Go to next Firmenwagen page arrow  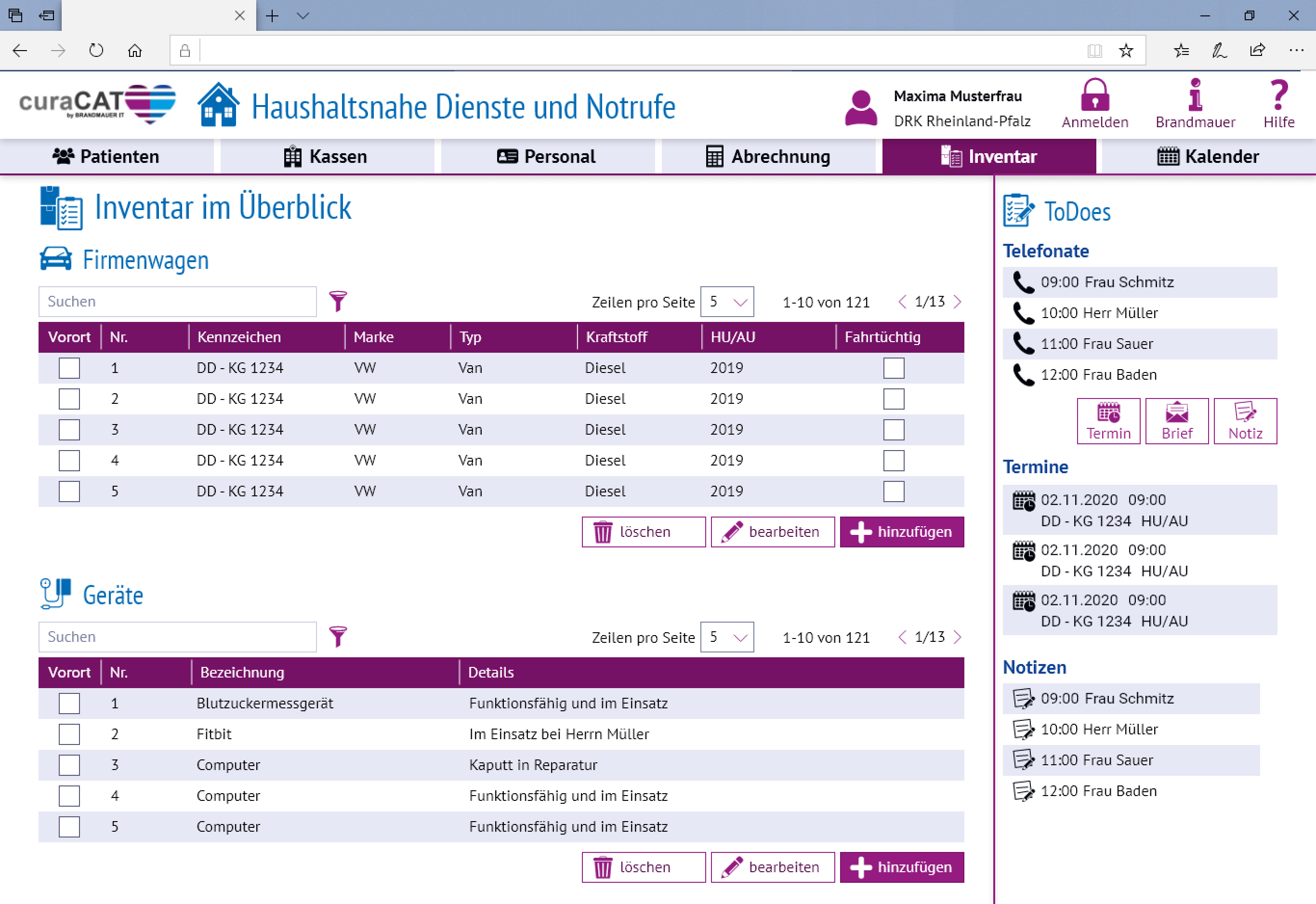pyautogui.click(x=958, y=301)
